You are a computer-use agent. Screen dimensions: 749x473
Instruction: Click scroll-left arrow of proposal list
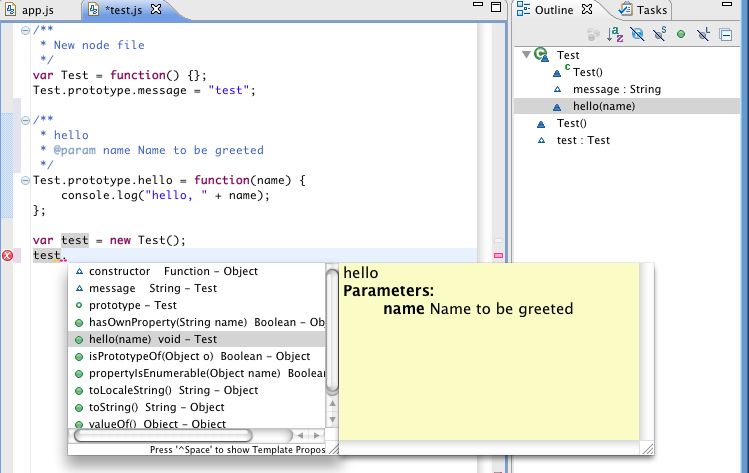[x=300, y=435]
